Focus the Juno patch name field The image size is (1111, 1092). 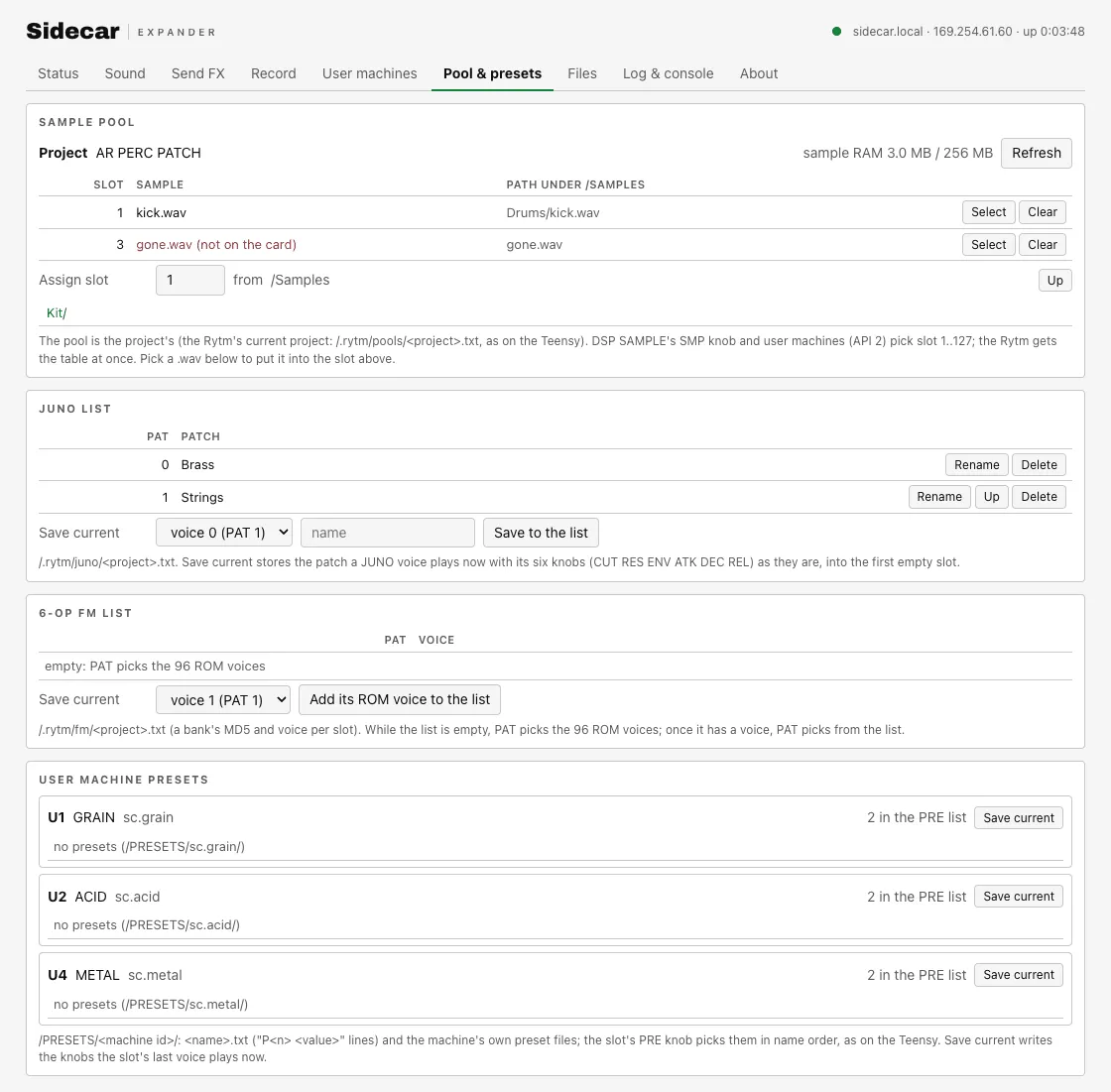tap(388, 533)
